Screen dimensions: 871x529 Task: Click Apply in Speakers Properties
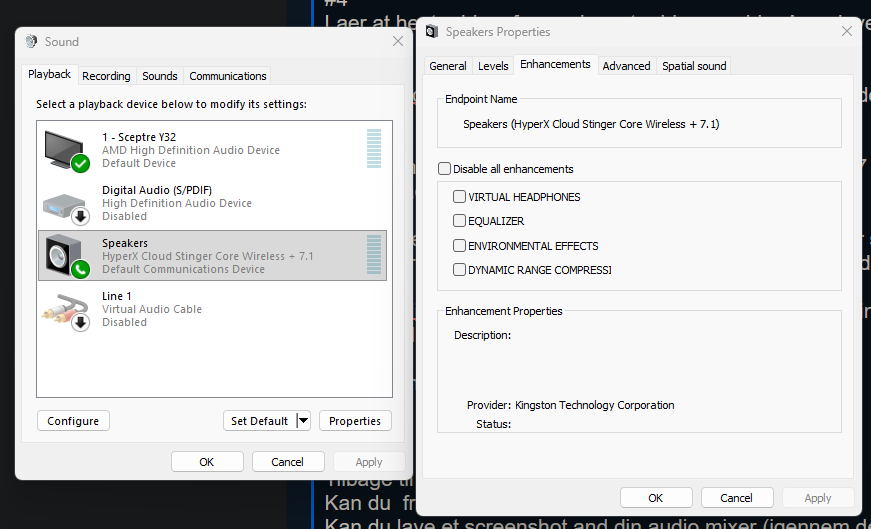[x=818, y=498]
